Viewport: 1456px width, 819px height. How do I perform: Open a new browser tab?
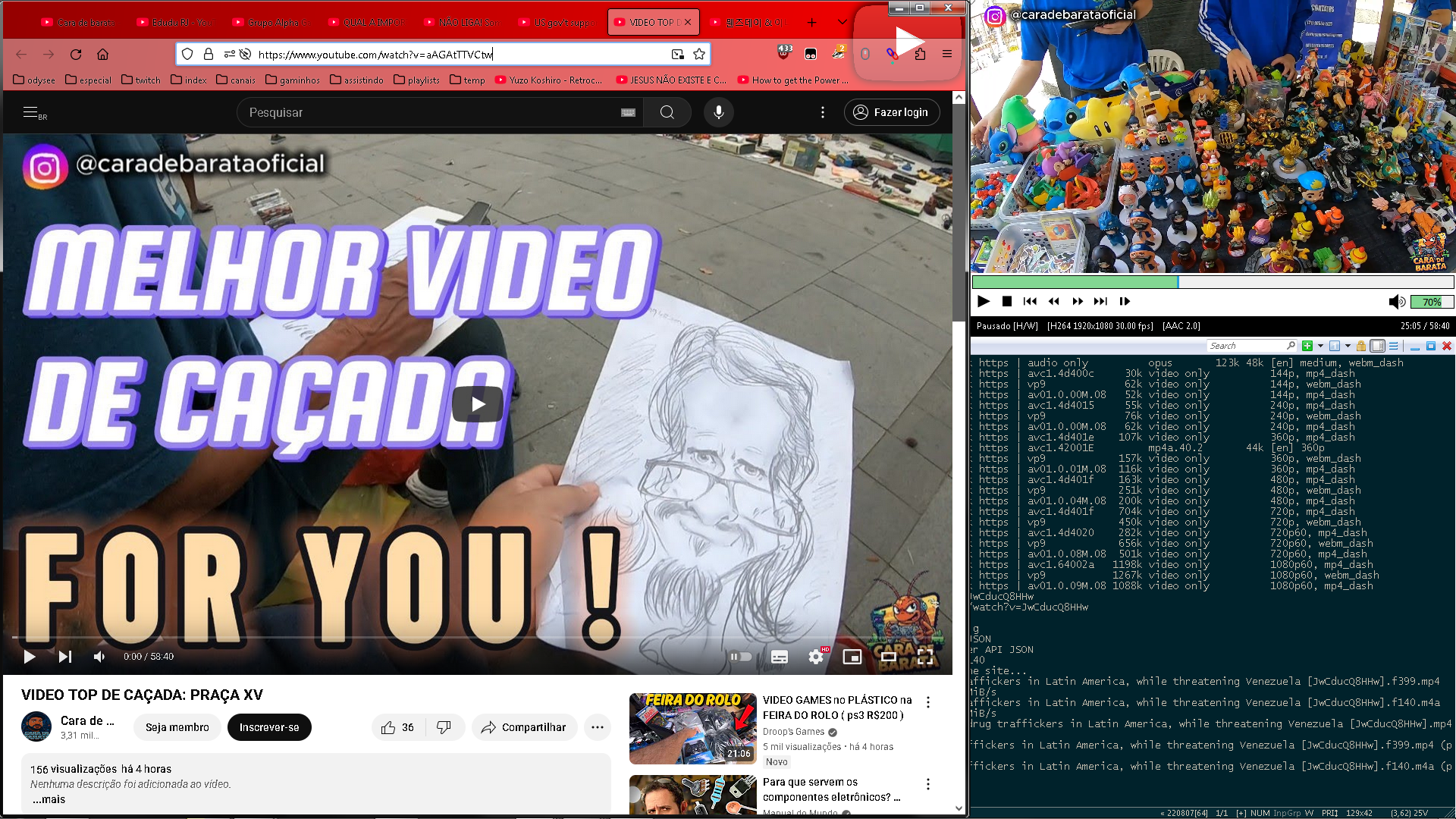811,22
